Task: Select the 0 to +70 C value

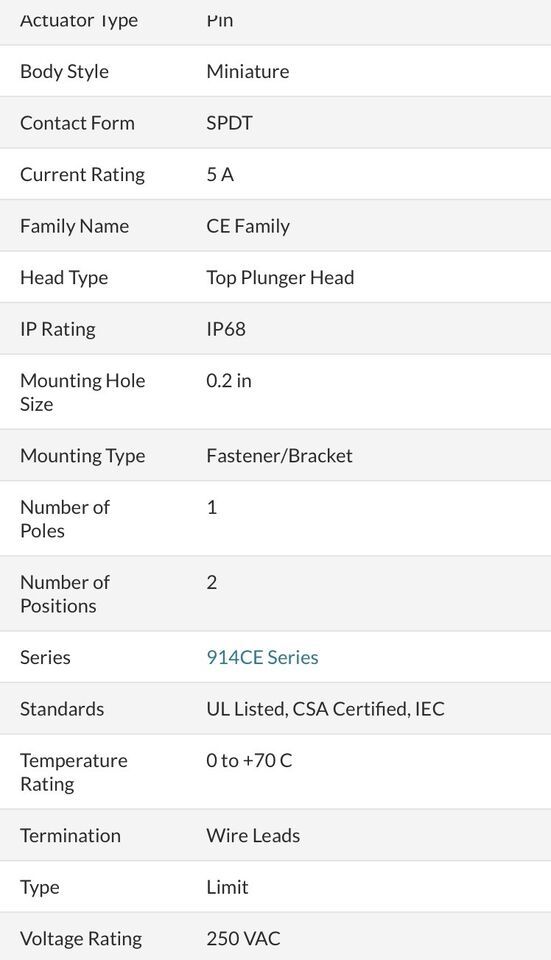Action: [x=249, y=760]
